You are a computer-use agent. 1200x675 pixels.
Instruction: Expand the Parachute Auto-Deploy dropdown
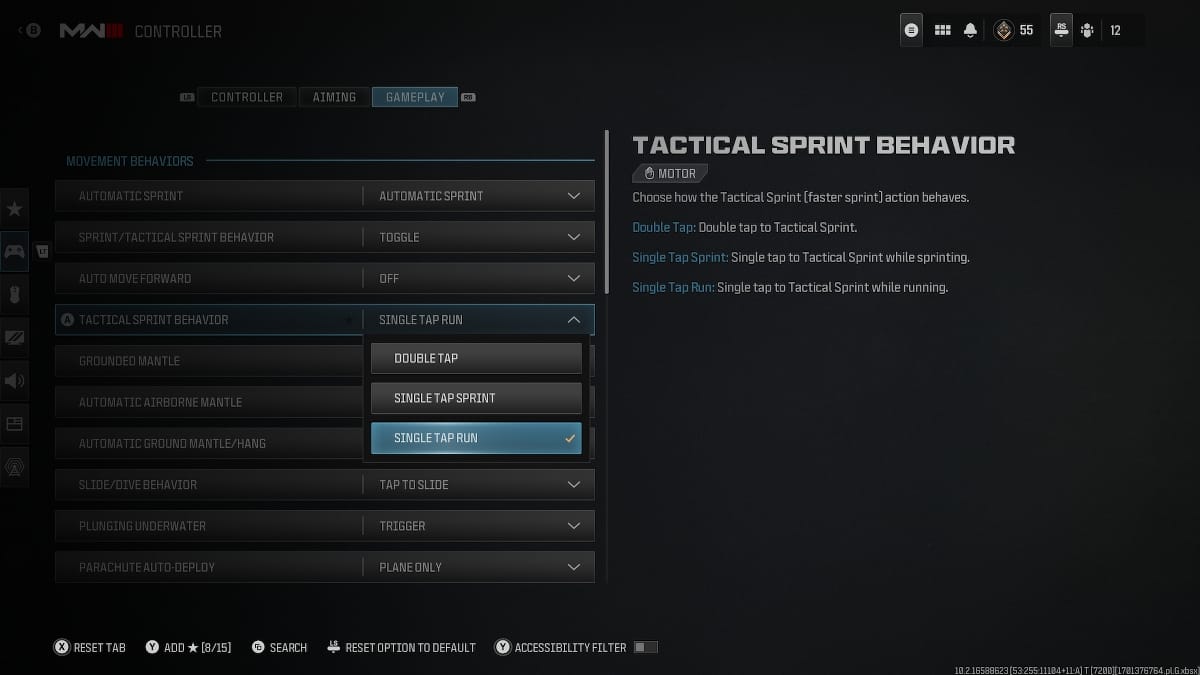pyautogui.click(x=325, y=567)
